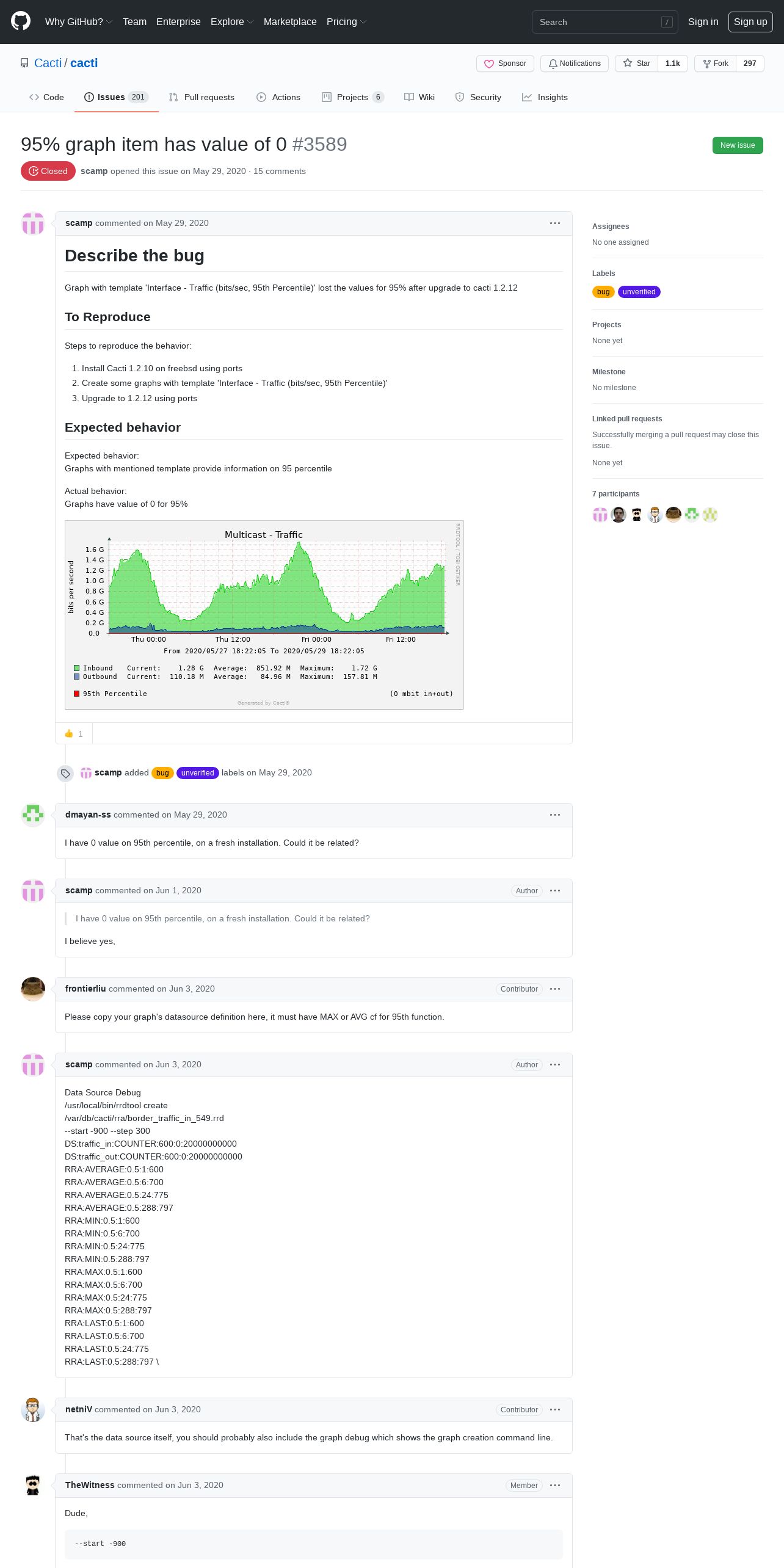Open the Marketplace link
The width and height of the screenshot is (784, 1568).
pos(290,22)
